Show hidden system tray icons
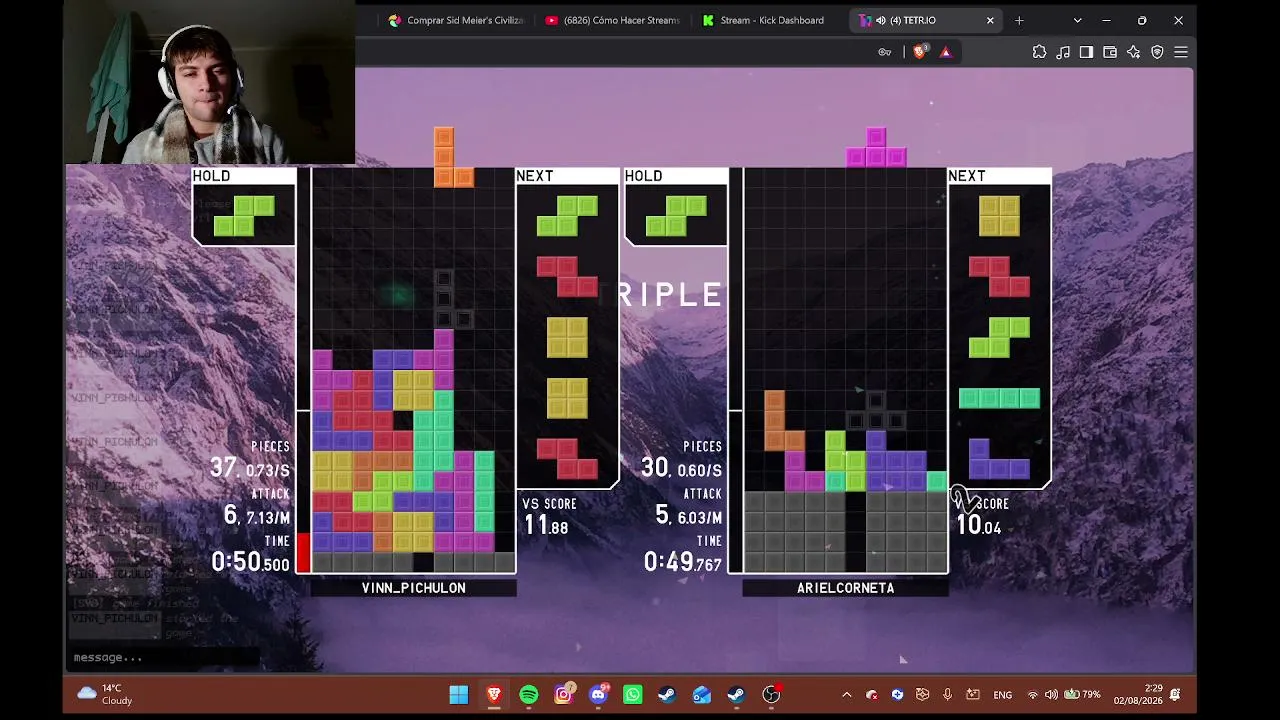1280x720 pixels. pyautogui.click(x=846, y=695)
